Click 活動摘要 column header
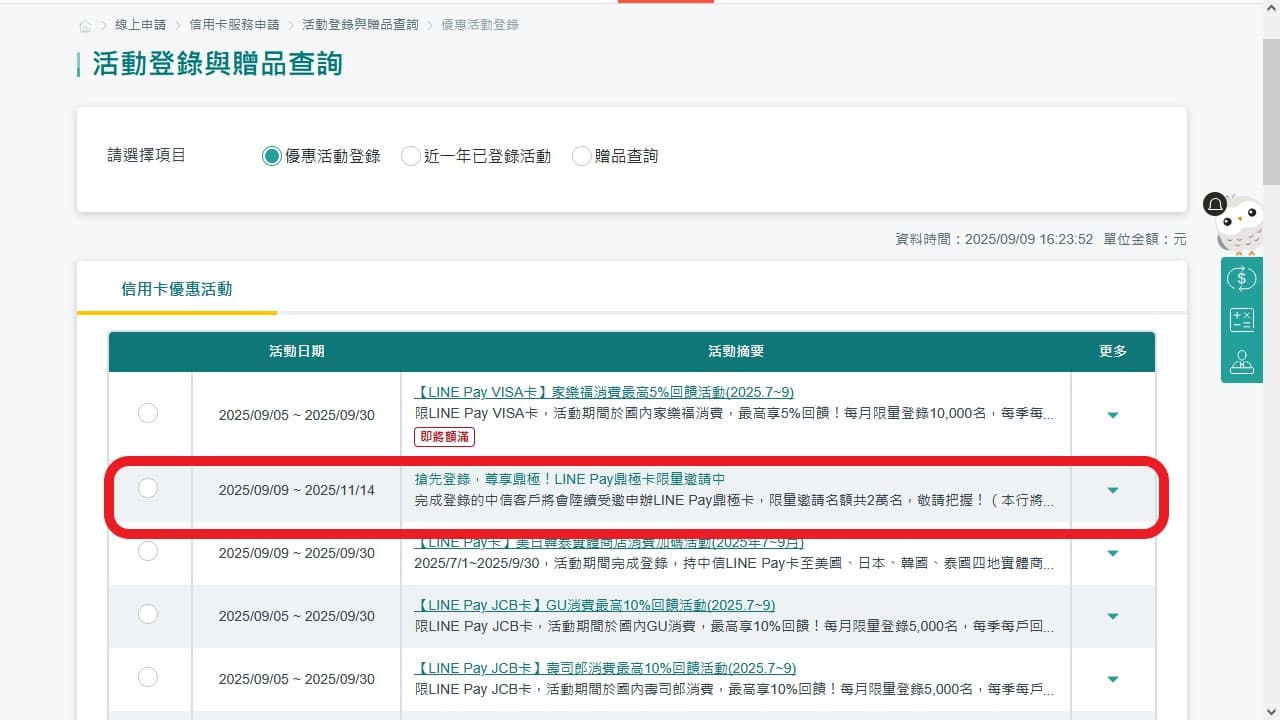Viewport: 1280px width, 720px height. tap(736, 352)
